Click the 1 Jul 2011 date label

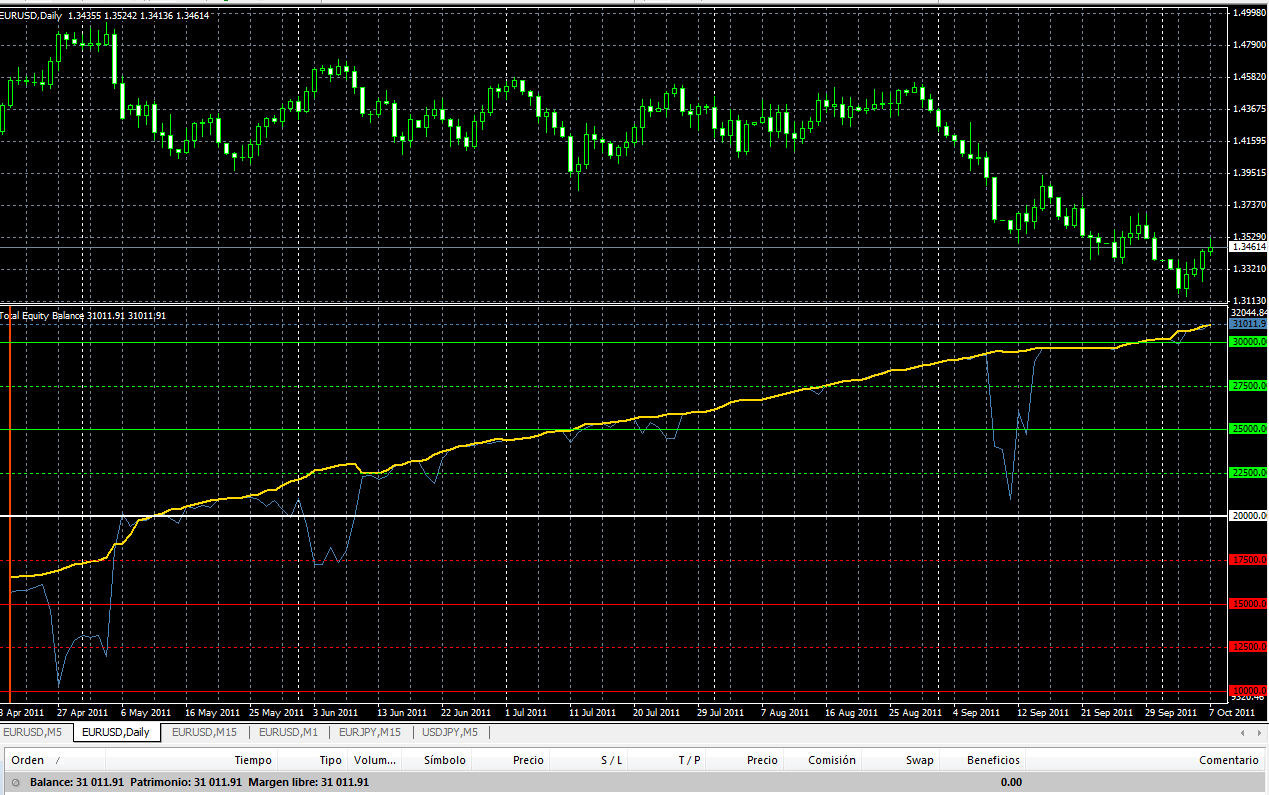526,713
